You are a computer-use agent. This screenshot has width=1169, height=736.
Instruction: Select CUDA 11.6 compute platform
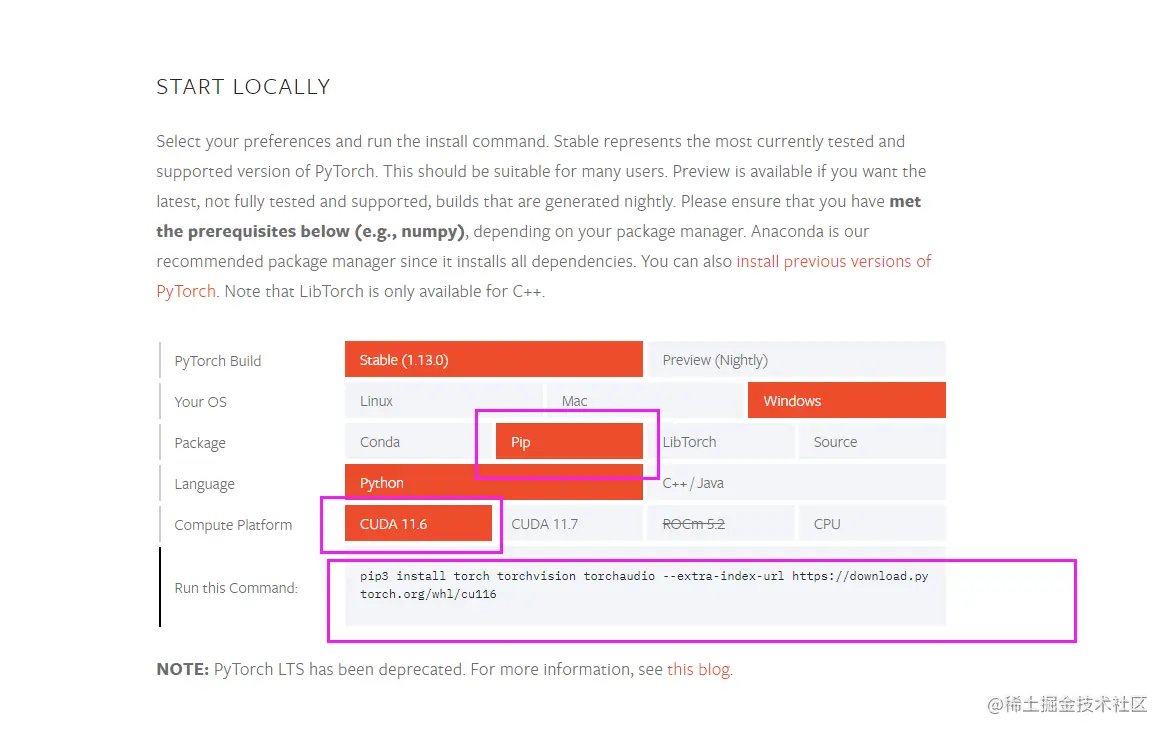coord(418,523)
